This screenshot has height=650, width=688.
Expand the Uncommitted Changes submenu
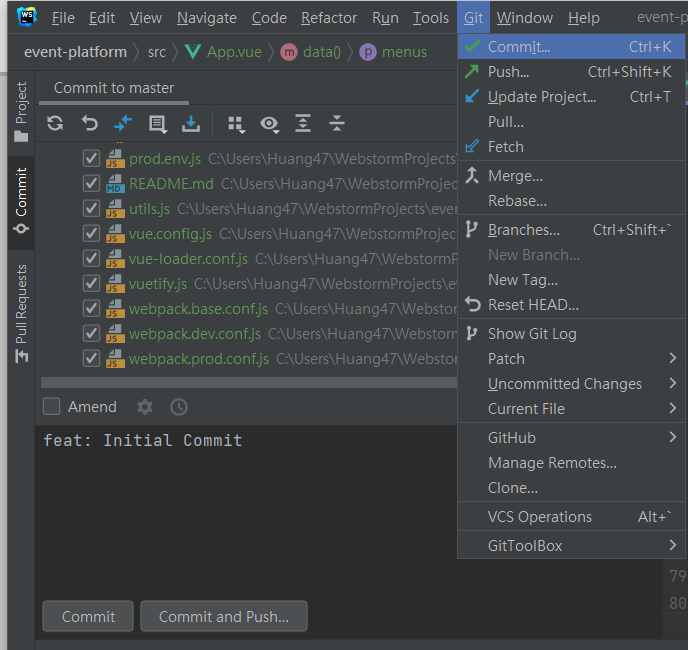[571, 384]
